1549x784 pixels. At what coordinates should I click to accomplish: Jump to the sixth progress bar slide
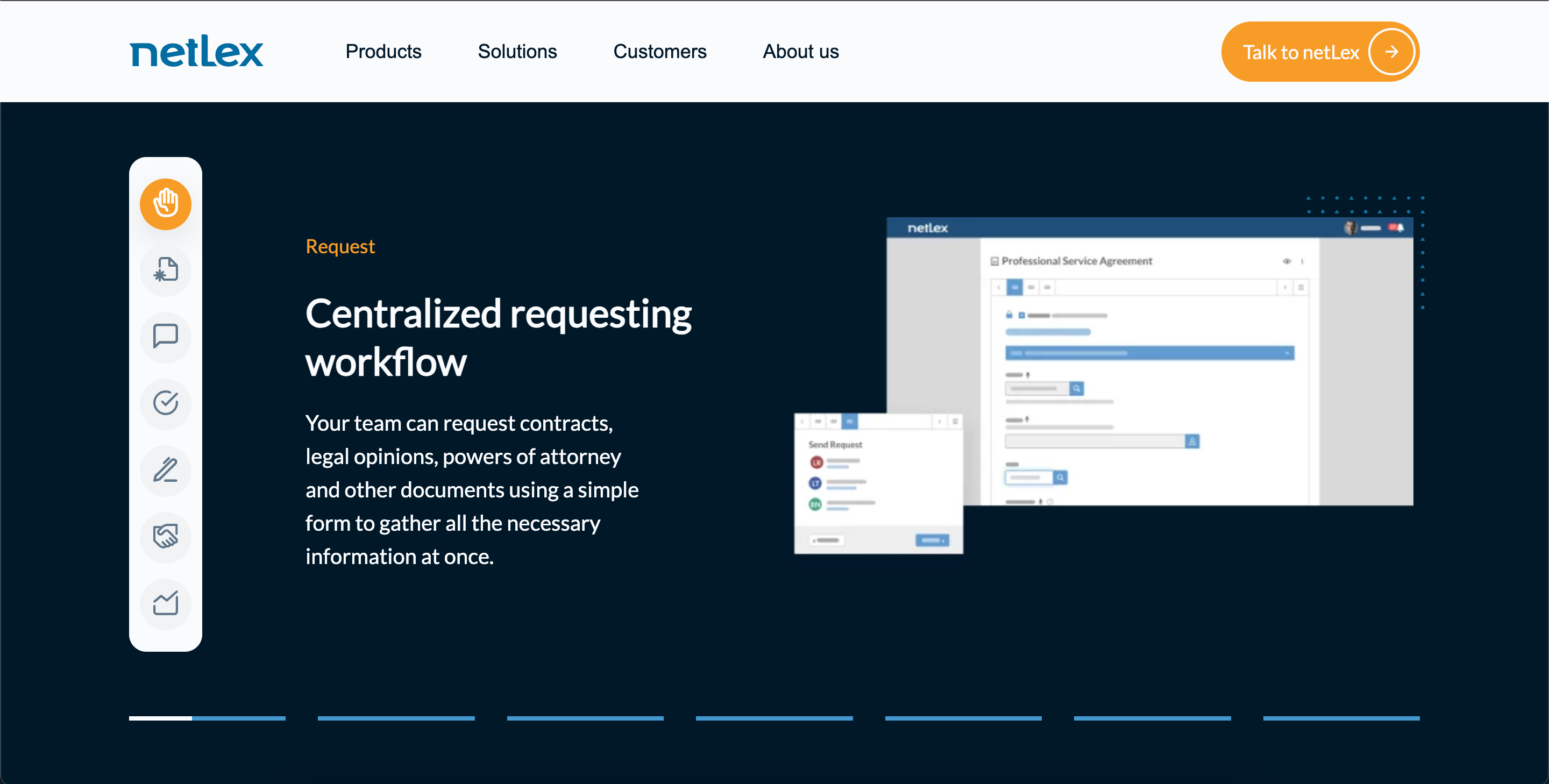(1153, 718)
